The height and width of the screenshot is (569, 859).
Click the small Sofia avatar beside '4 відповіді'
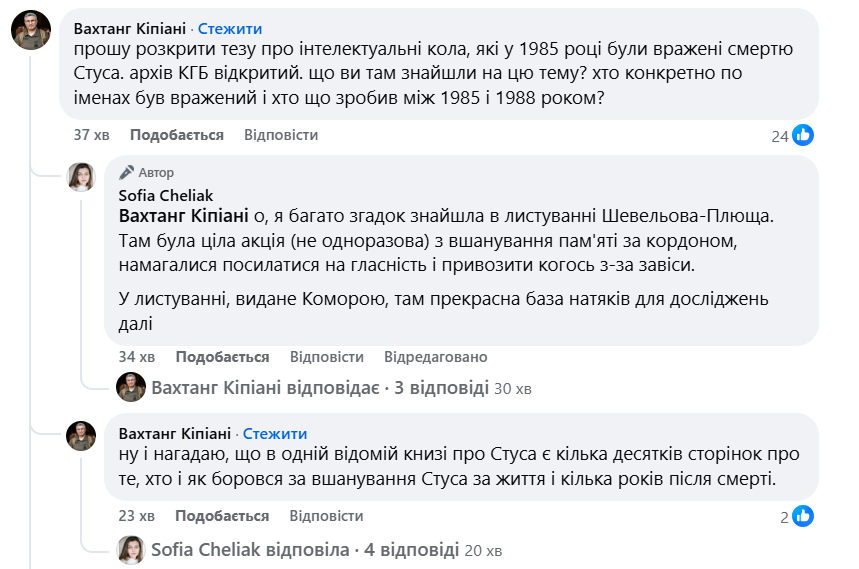click(131, 549)
